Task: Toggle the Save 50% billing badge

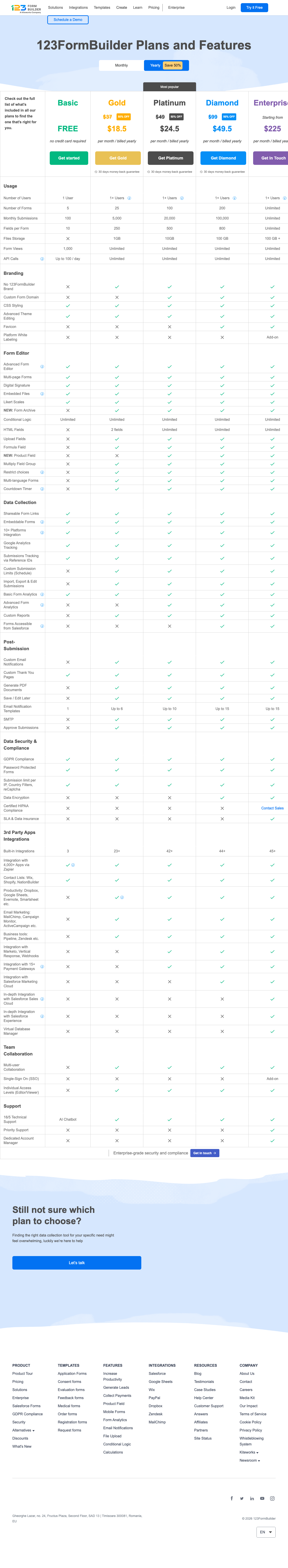Action: 173,65
